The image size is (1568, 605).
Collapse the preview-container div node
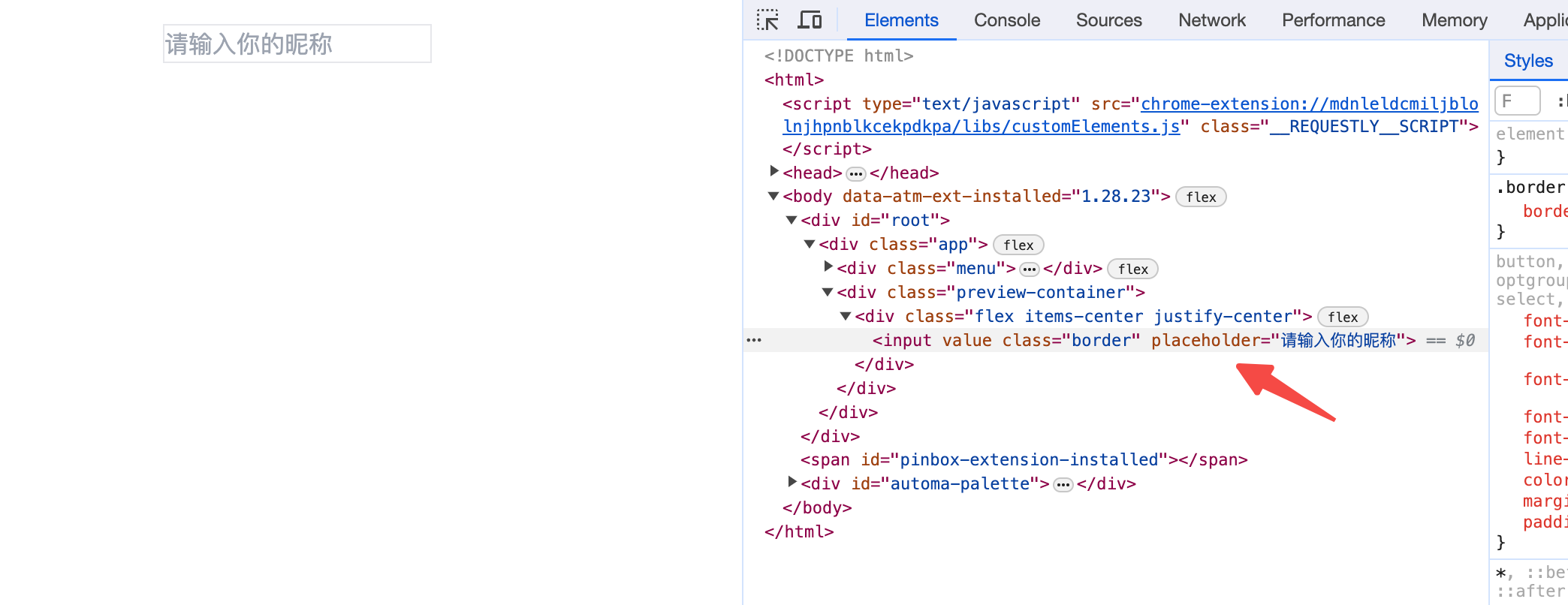click(828, 292)
